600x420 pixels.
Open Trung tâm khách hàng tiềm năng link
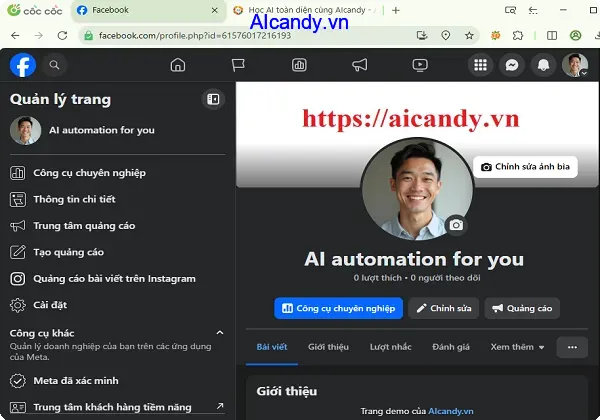point(117,407)
